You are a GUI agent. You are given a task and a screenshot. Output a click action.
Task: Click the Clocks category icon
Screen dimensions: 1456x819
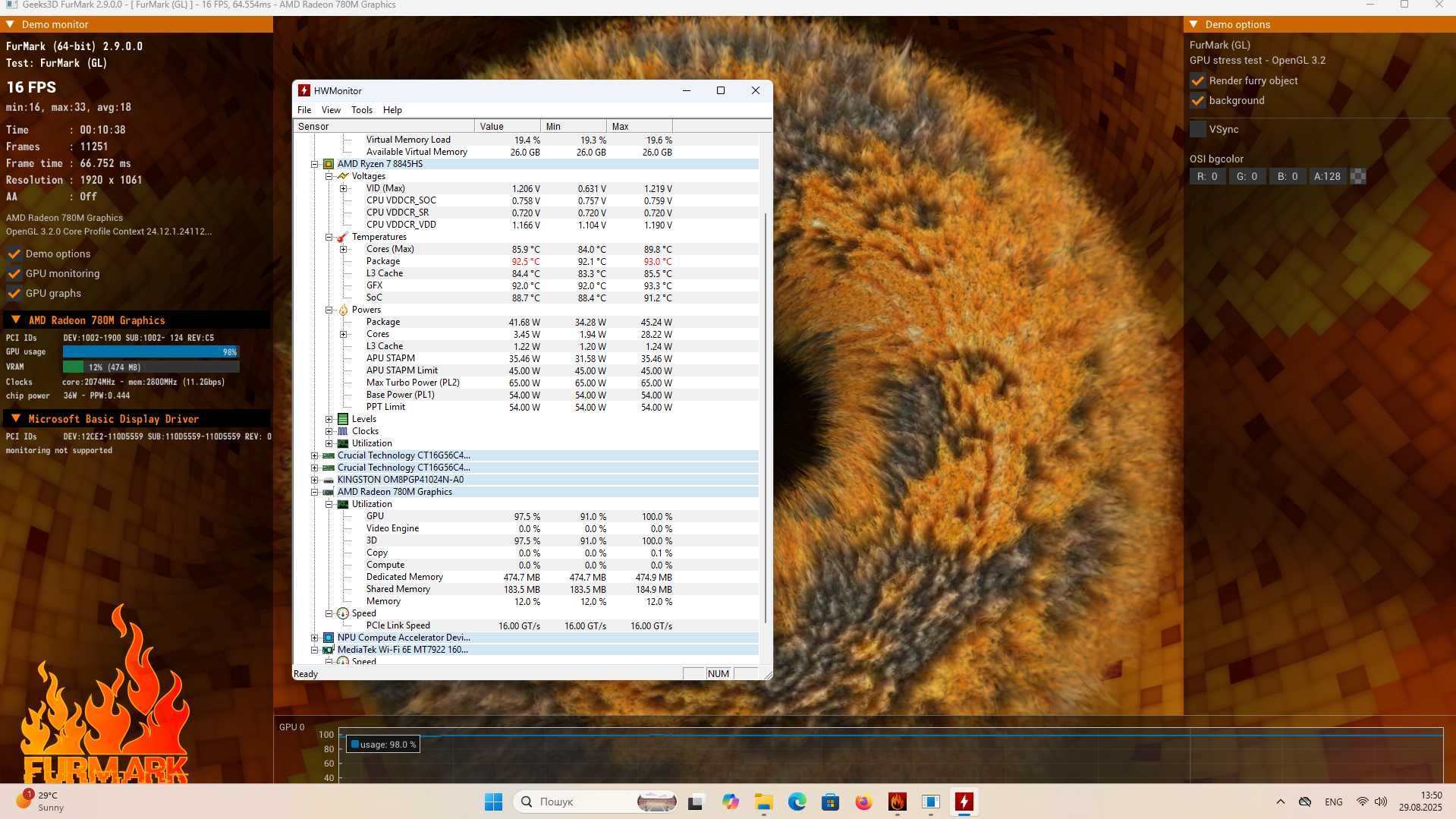tap(343, 431)
